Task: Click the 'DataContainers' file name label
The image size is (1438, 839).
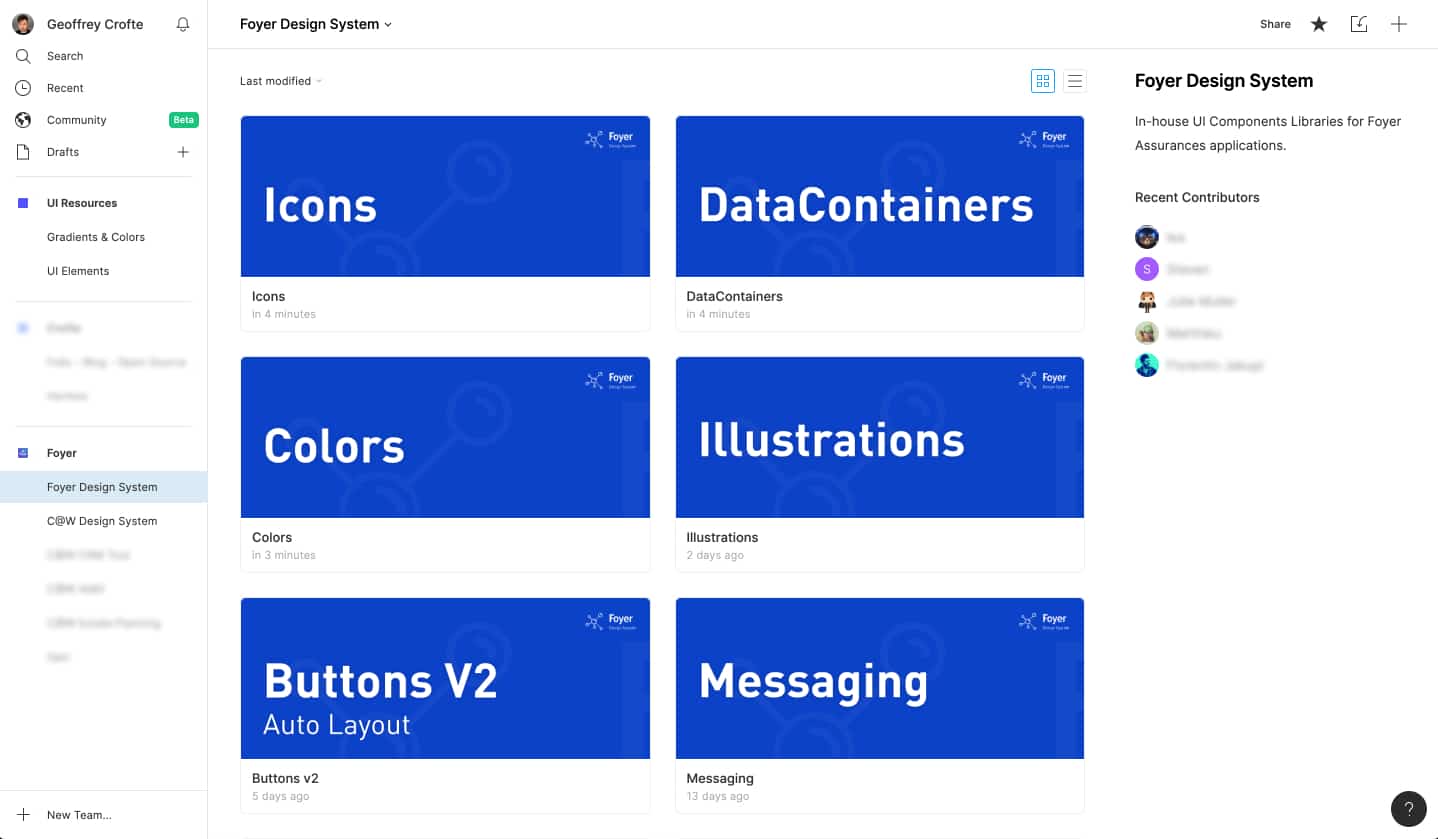Action: tap(735, 296)
